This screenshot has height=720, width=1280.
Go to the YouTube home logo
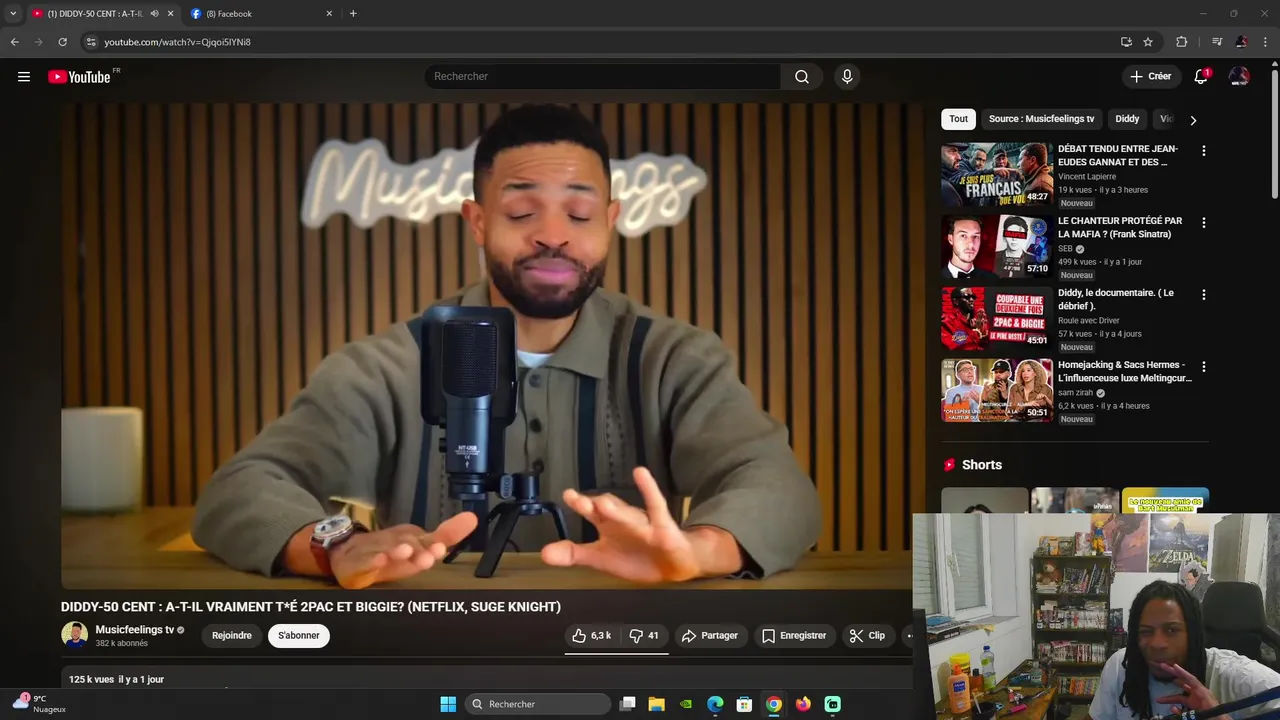[x=79, y=77]
